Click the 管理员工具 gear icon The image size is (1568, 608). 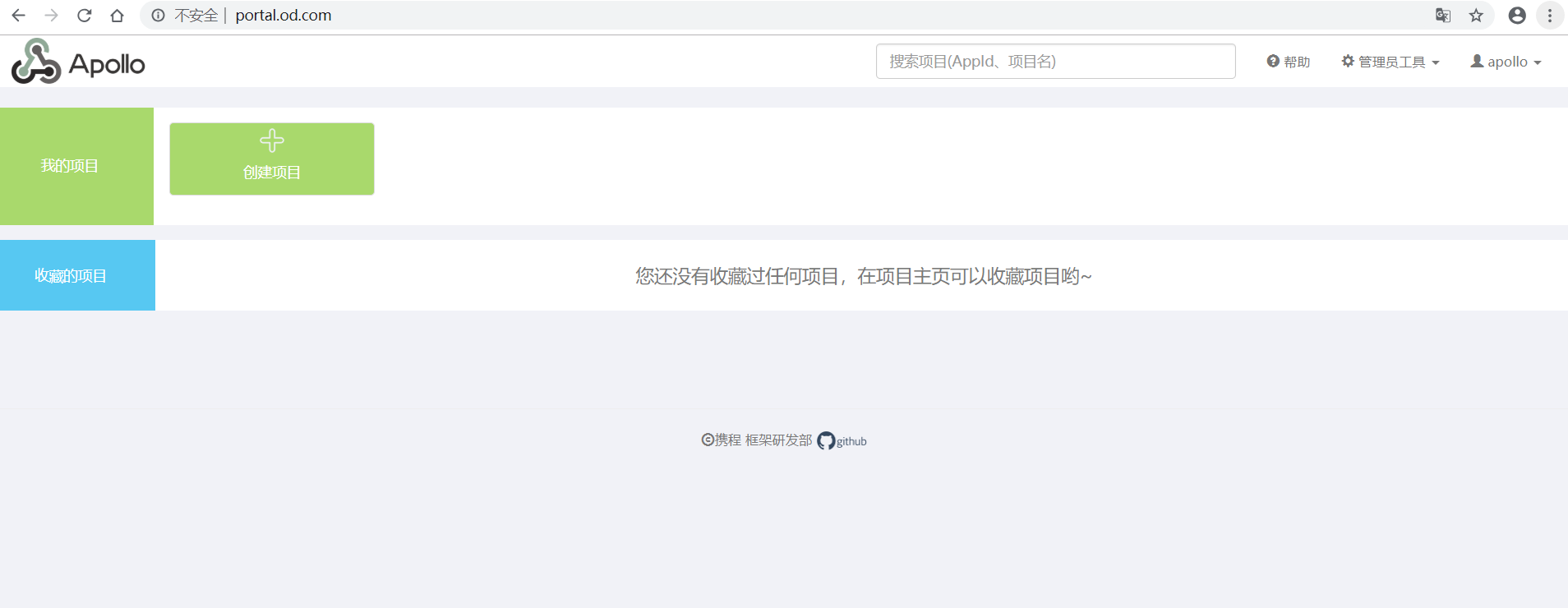1348,61
